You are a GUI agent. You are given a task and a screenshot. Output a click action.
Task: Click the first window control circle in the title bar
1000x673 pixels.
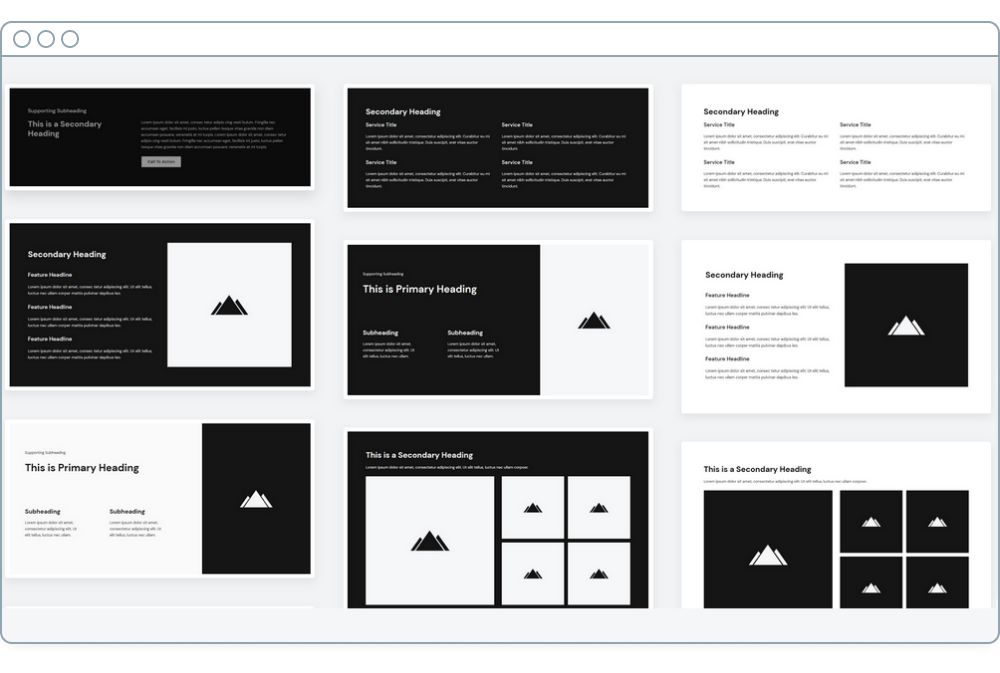(x=22, y=39)
